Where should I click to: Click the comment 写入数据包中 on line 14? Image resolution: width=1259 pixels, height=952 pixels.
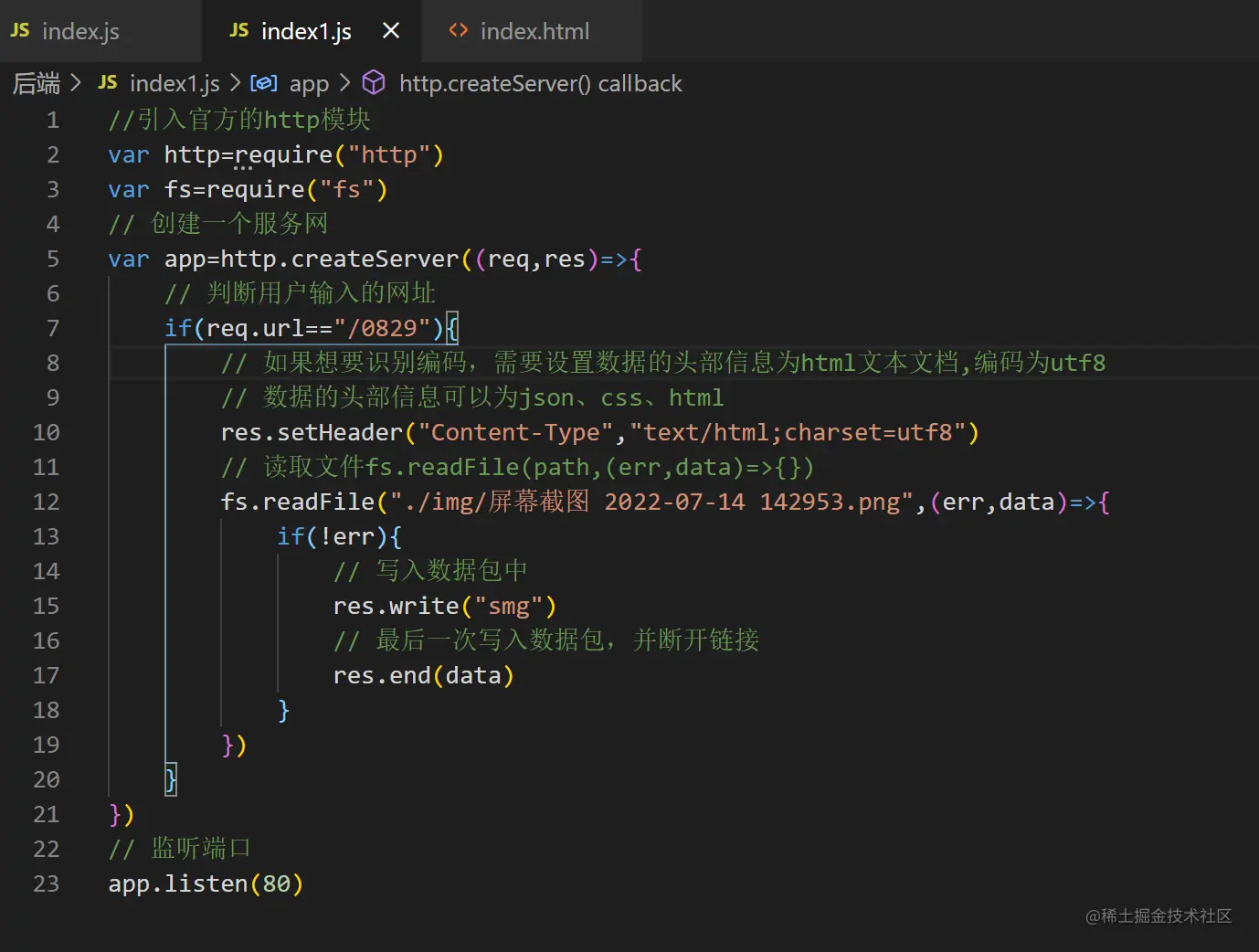click(x=431, y=571)
